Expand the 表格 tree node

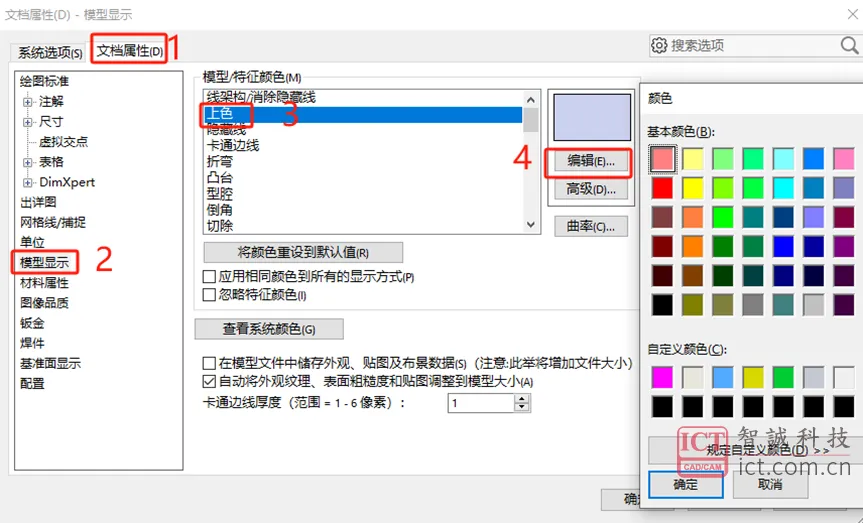point(28,162)
